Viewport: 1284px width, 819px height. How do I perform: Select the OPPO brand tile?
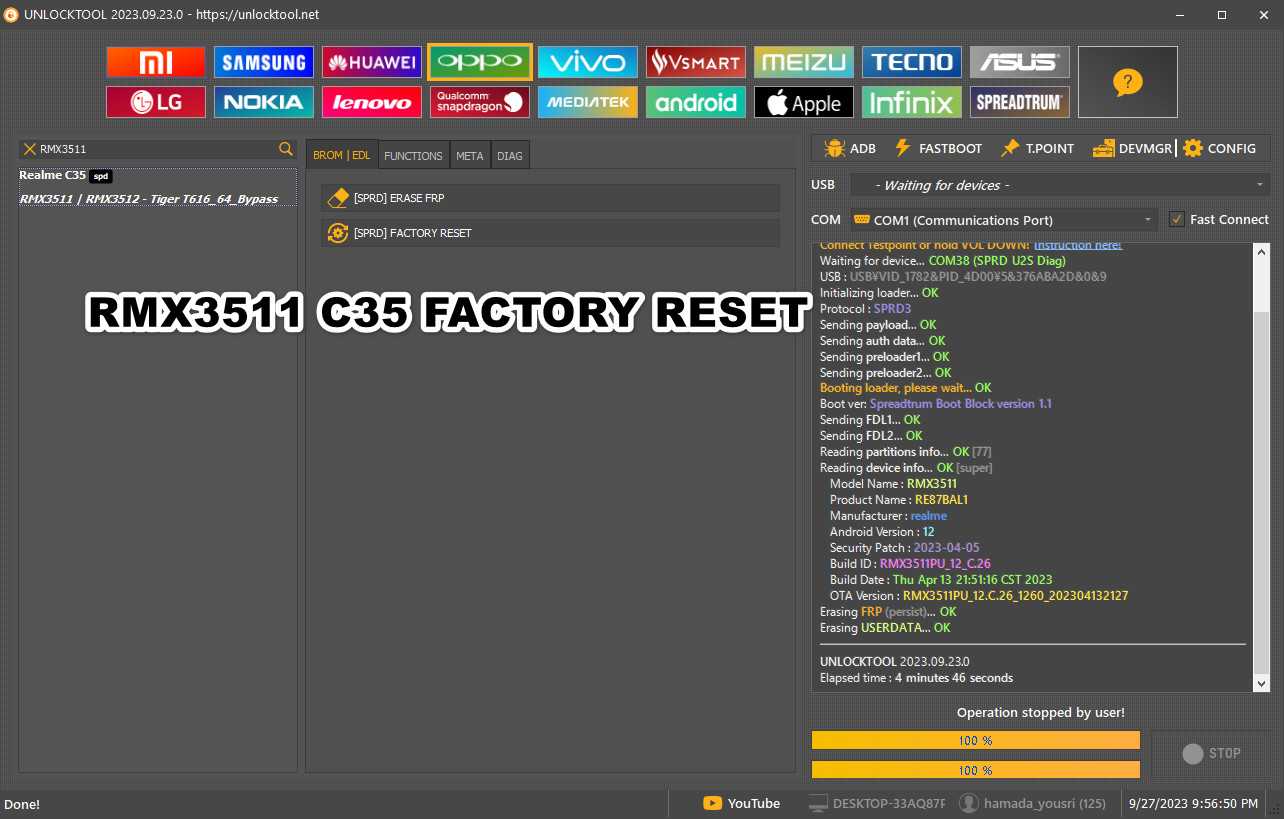click(480, 62)
